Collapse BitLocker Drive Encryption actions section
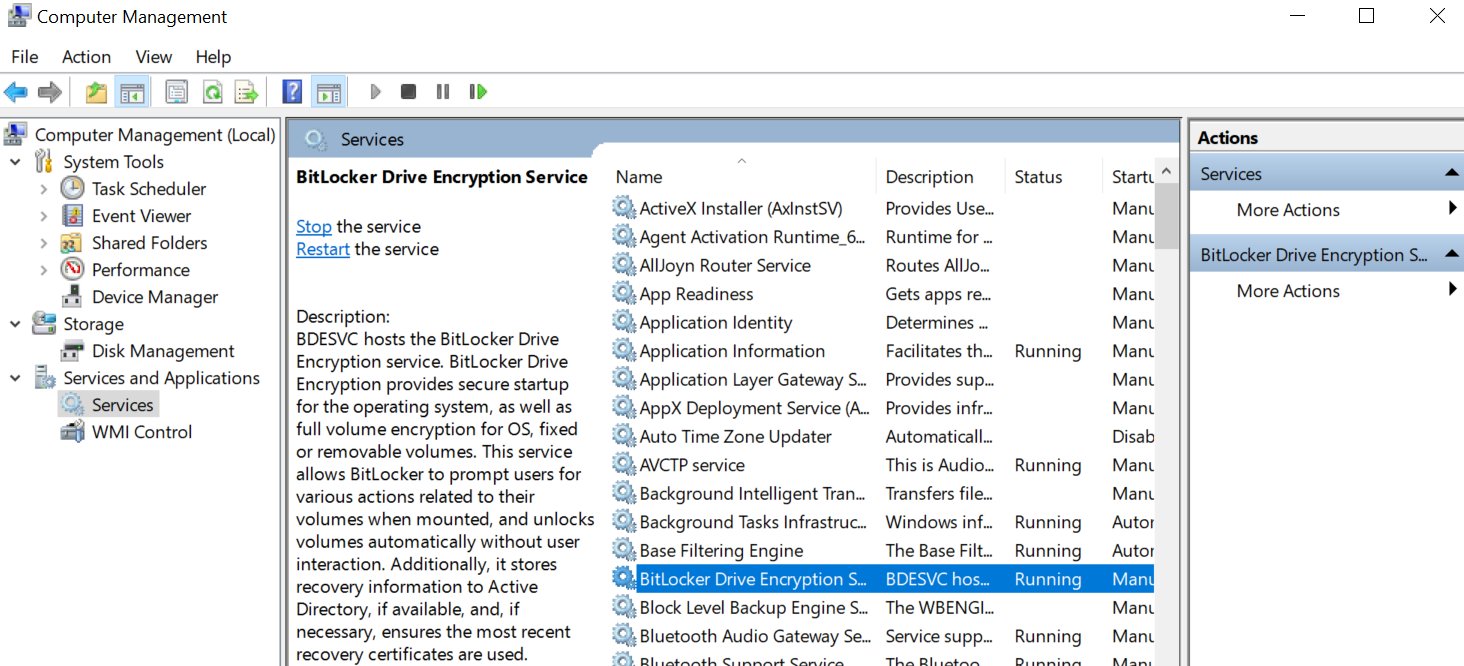This screenshot has width=1464, height=666. coord(1452,255)
